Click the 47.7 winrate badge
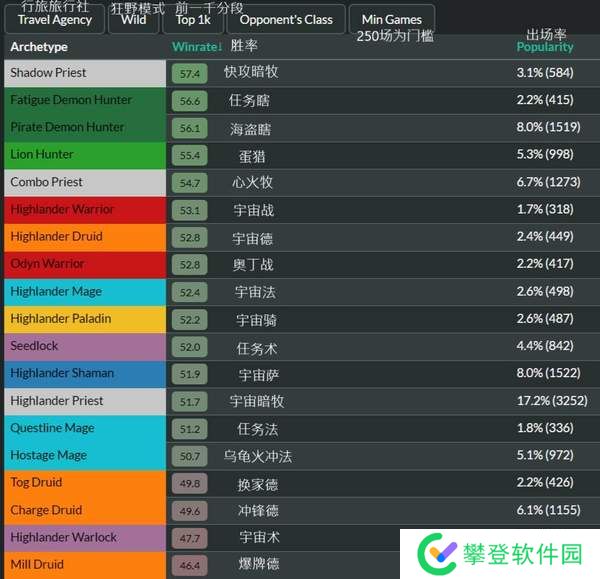The image size is (600, 579). coord(190,538)
